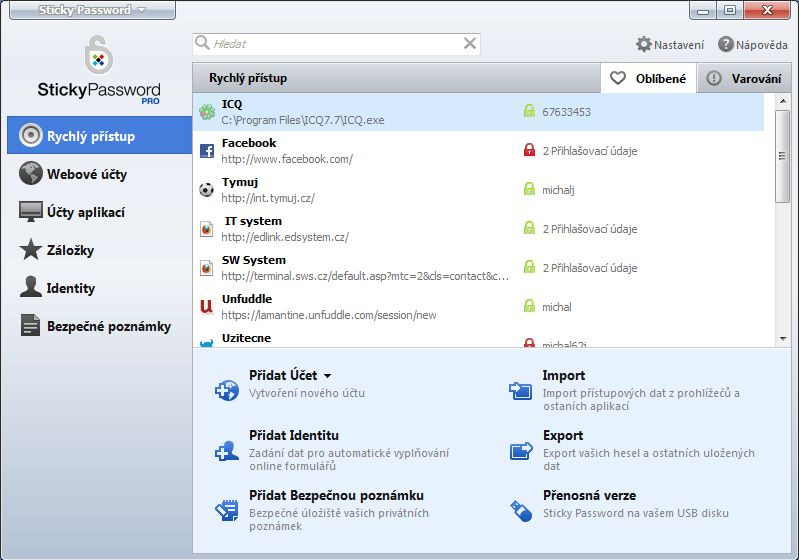799x560 pixels.
Task: Click the Přenosná verze button
Action: (x=590, y=495)
